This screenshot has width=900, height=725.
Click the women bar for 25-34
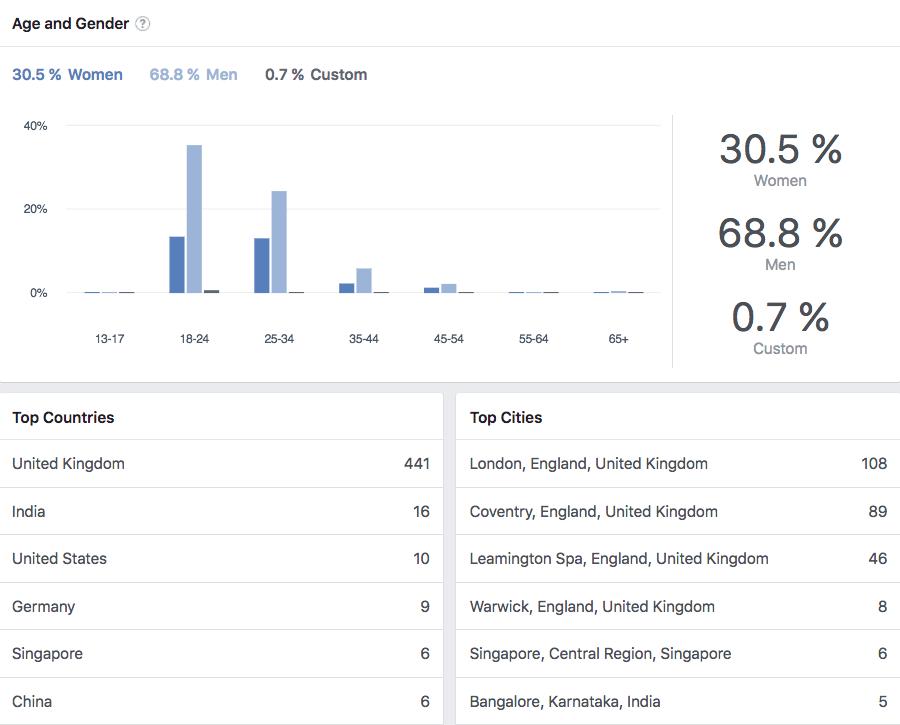click(262, 266)
